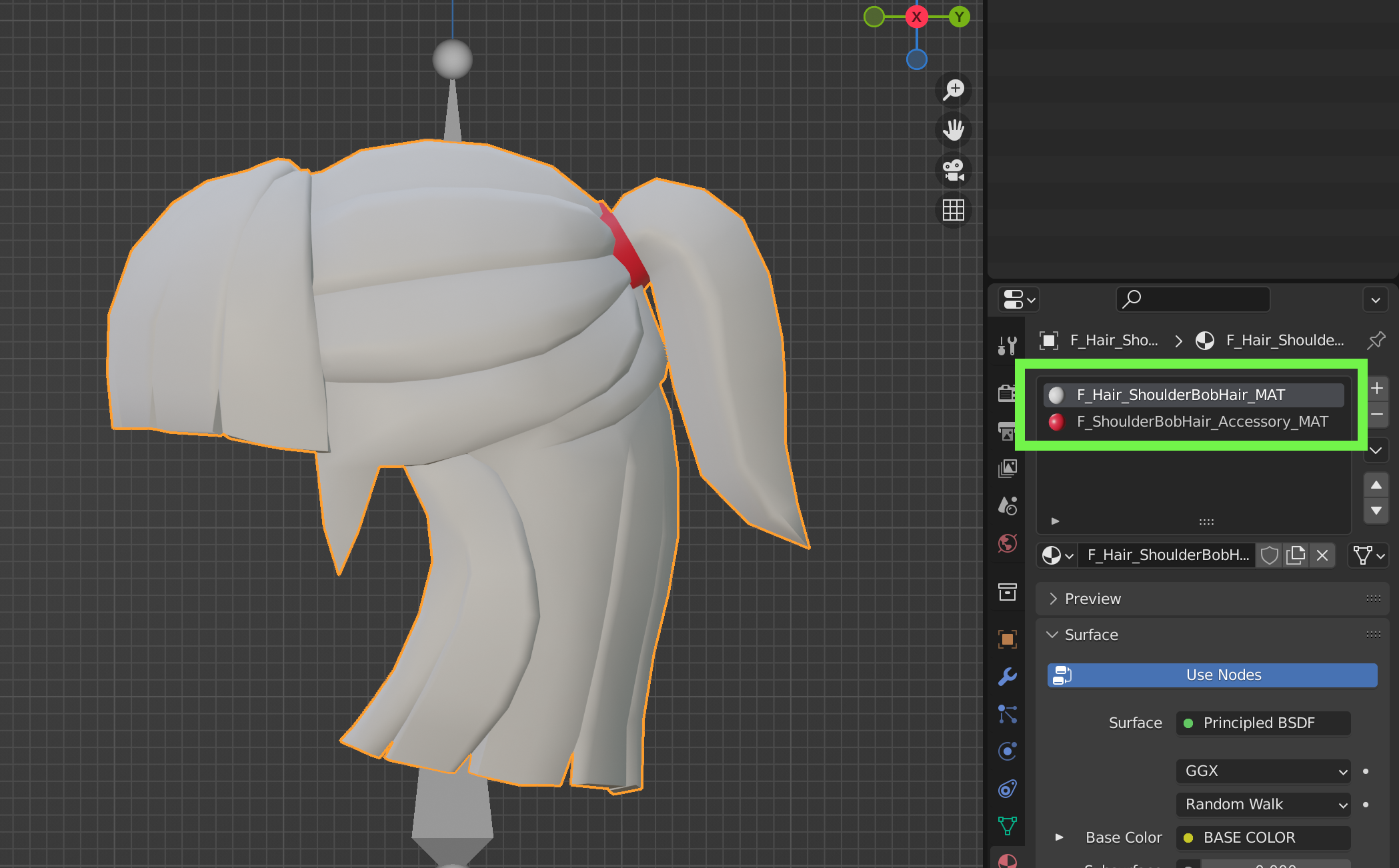
Task: Add a new material slot
Action: point(1376,389)
